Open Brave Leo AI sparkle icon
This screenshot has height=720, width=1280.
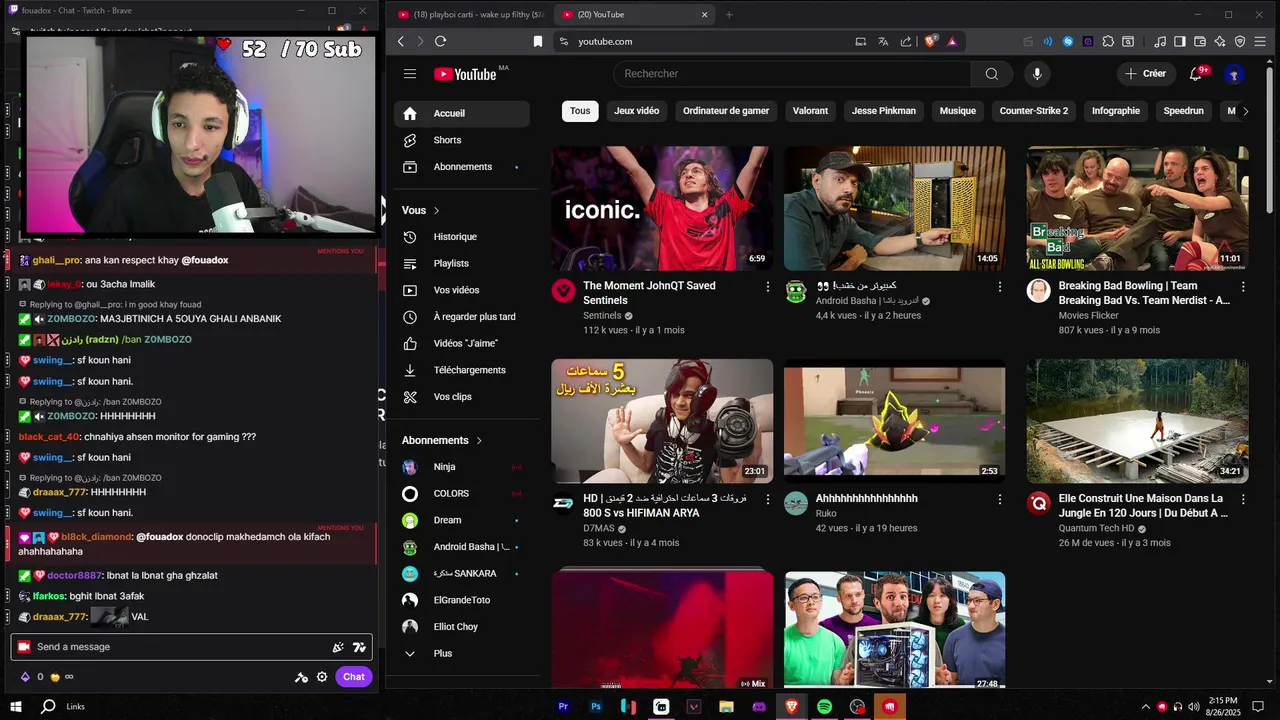[1220, 41]
